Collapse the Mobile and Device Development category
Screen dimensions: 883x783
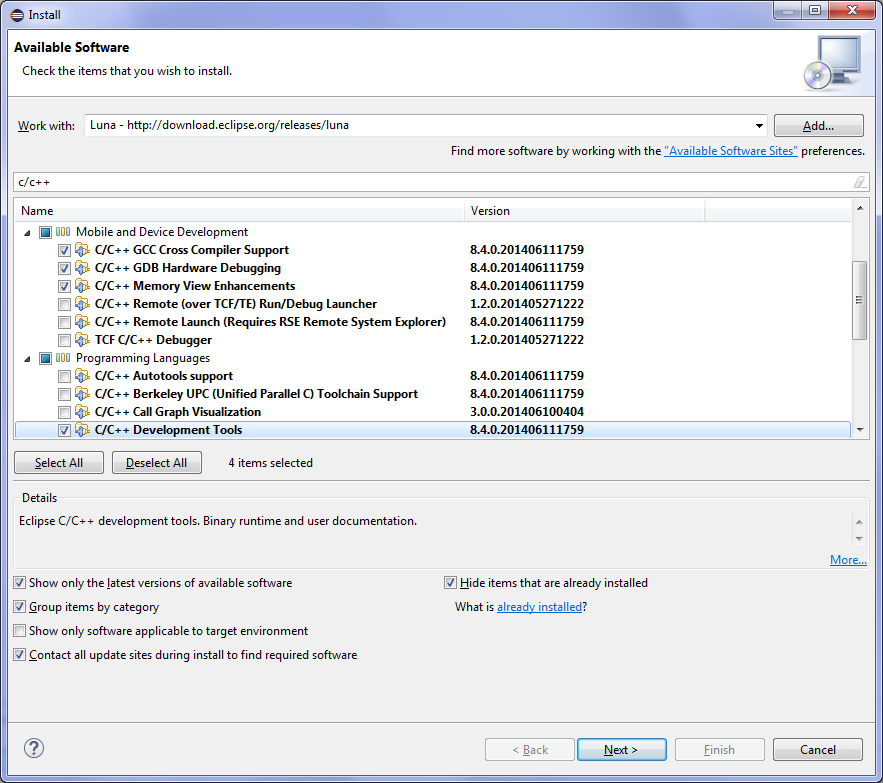(27, 233)
